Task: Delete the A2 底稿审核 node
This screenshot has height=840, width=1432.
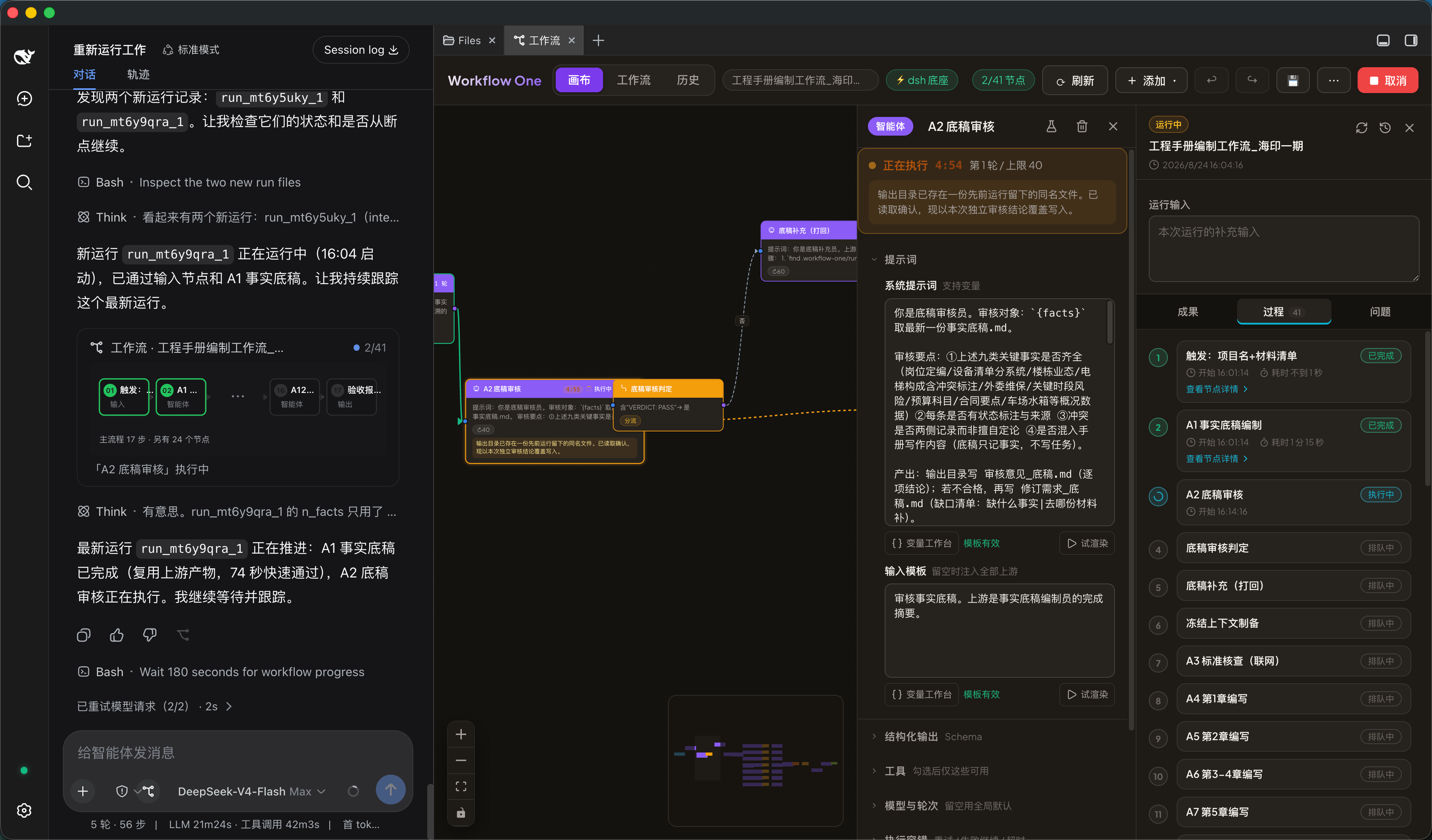Action: pos(1082,126)
